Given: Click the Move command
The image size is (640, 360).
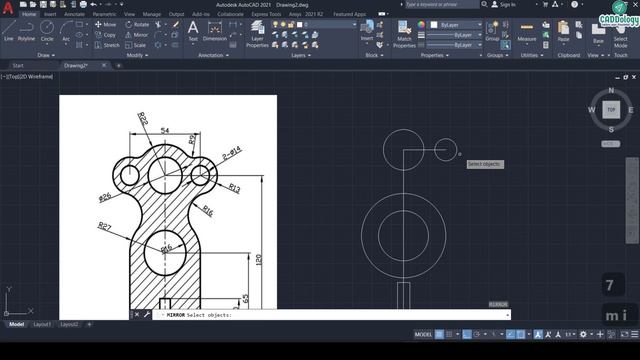Looking at the screenshot, I should (x=106, y=24).
